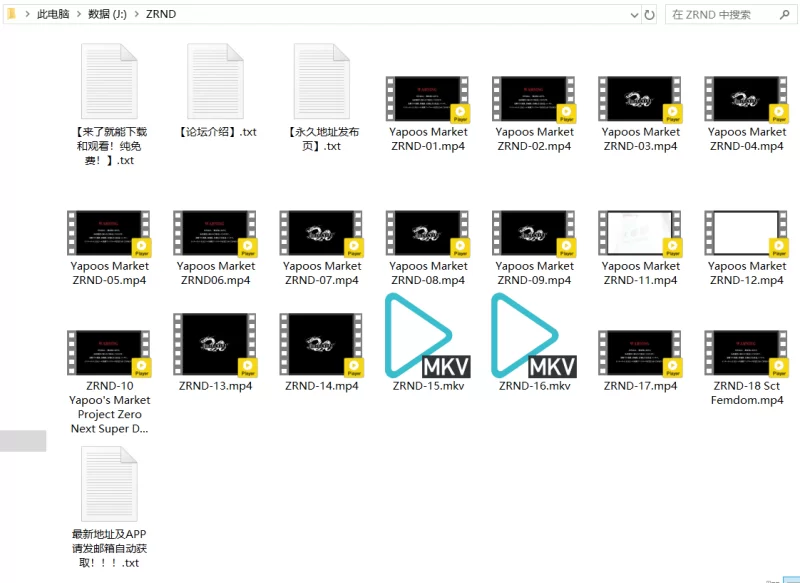Expand the chevron after 此电脑
This screenshot has height=583, width=800.
(x=79, y=14)
